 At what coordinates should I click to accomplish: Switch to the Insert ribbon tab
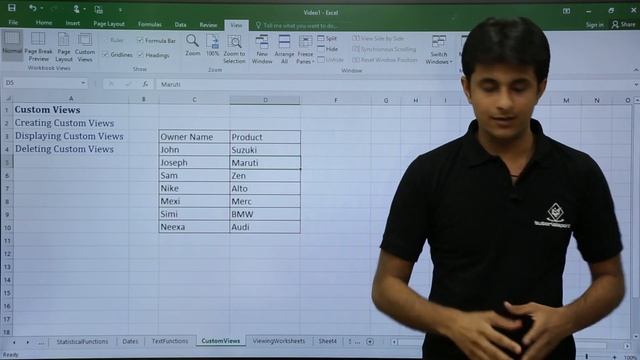coord(73,23)
